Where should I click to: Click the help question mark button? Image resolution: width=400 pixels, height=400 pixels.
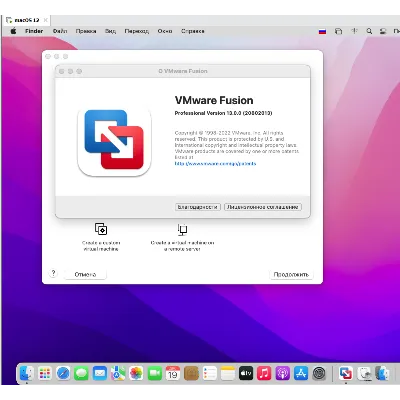(x=53, y=273)
